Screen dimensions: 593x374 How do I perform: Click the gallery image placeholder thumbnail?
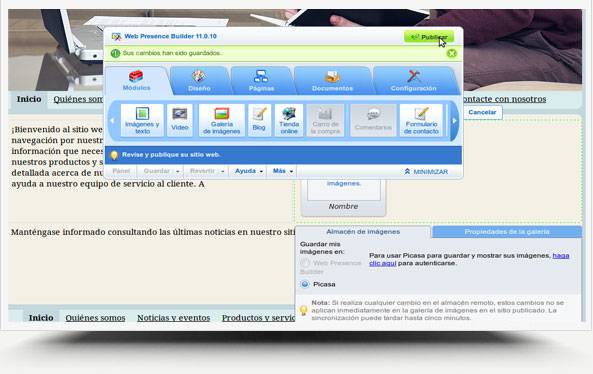point(344,190)
